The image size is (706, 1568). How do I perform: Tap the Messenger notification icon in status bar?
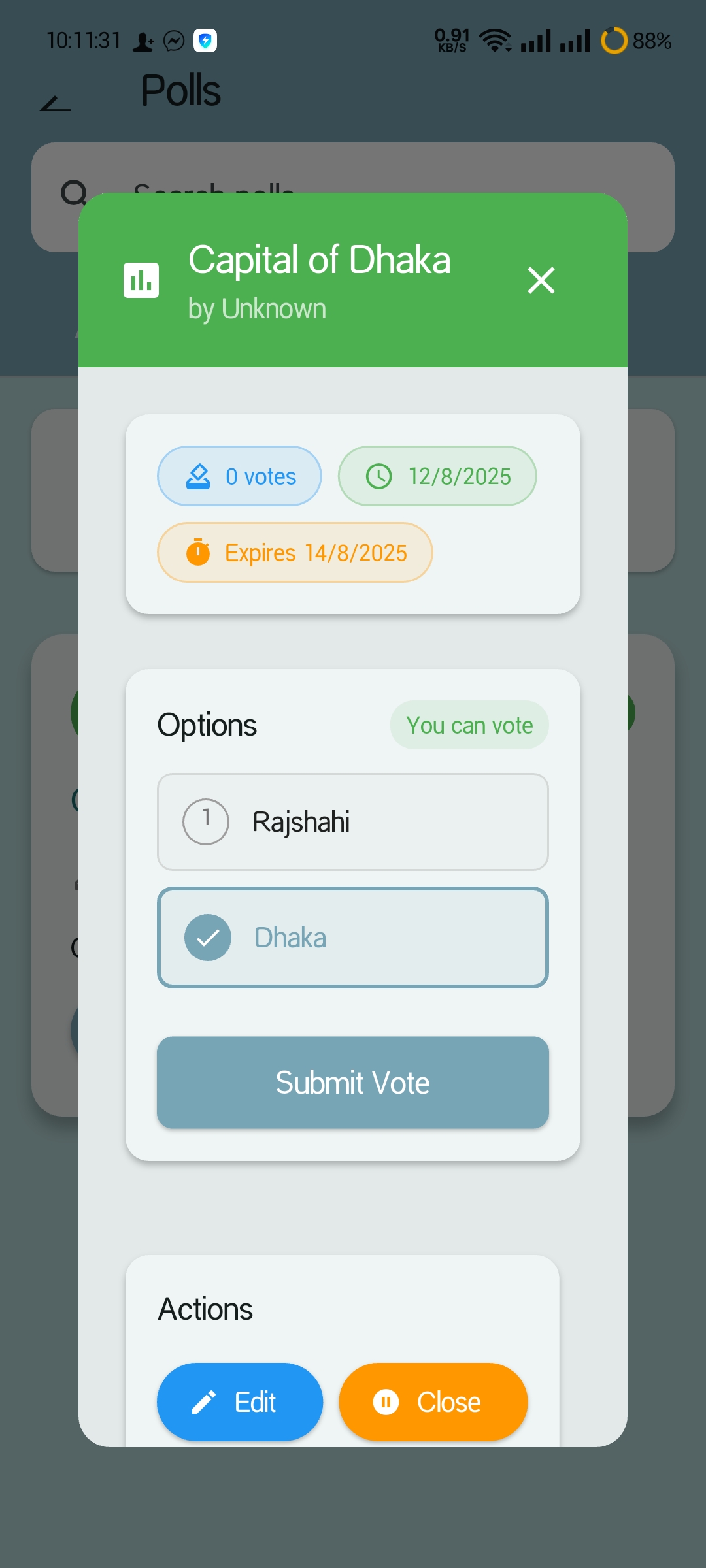point(174,41)
